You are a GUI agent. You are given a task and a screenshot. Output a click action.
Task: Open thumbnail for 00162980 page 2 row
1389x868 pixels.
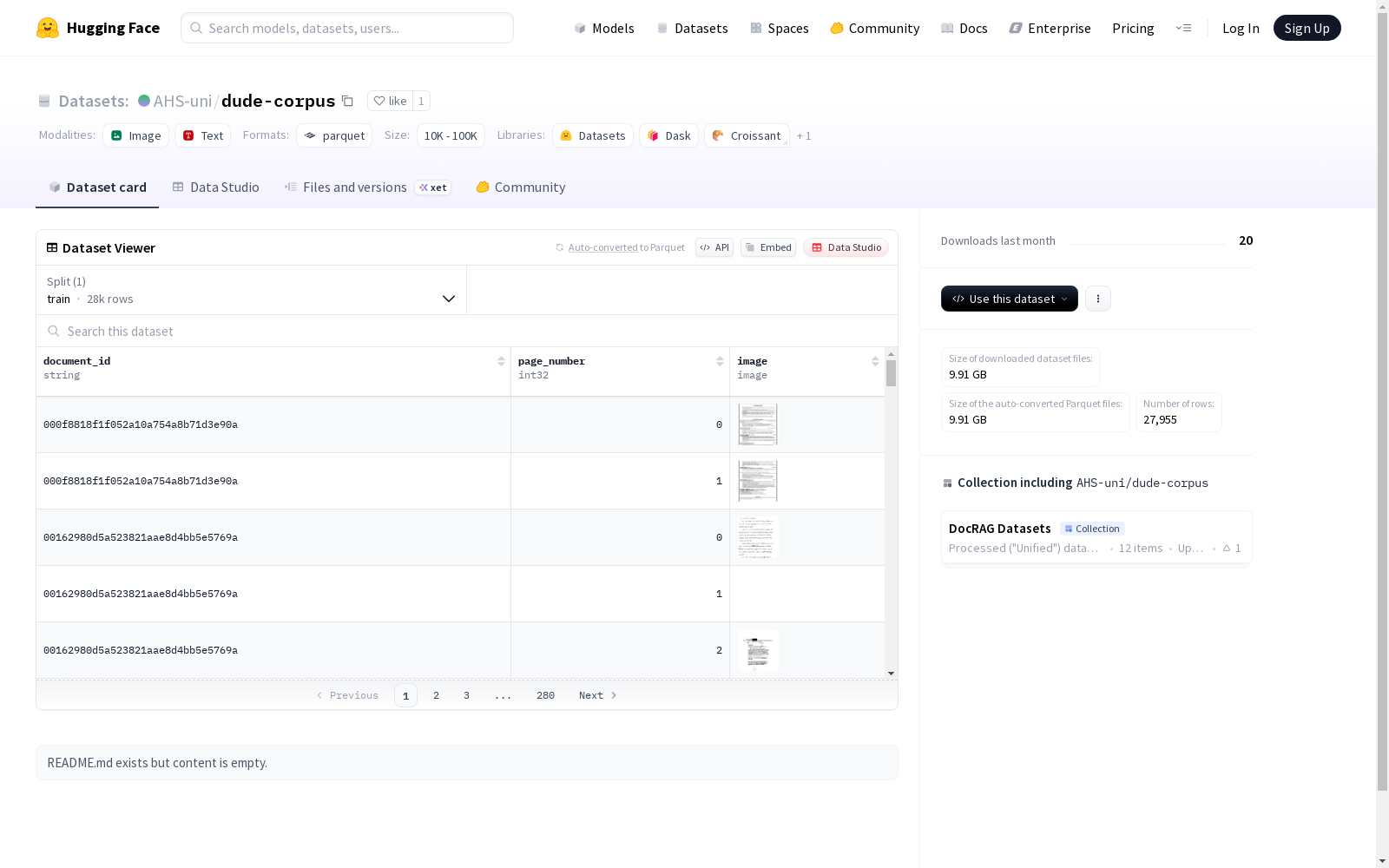758,650
